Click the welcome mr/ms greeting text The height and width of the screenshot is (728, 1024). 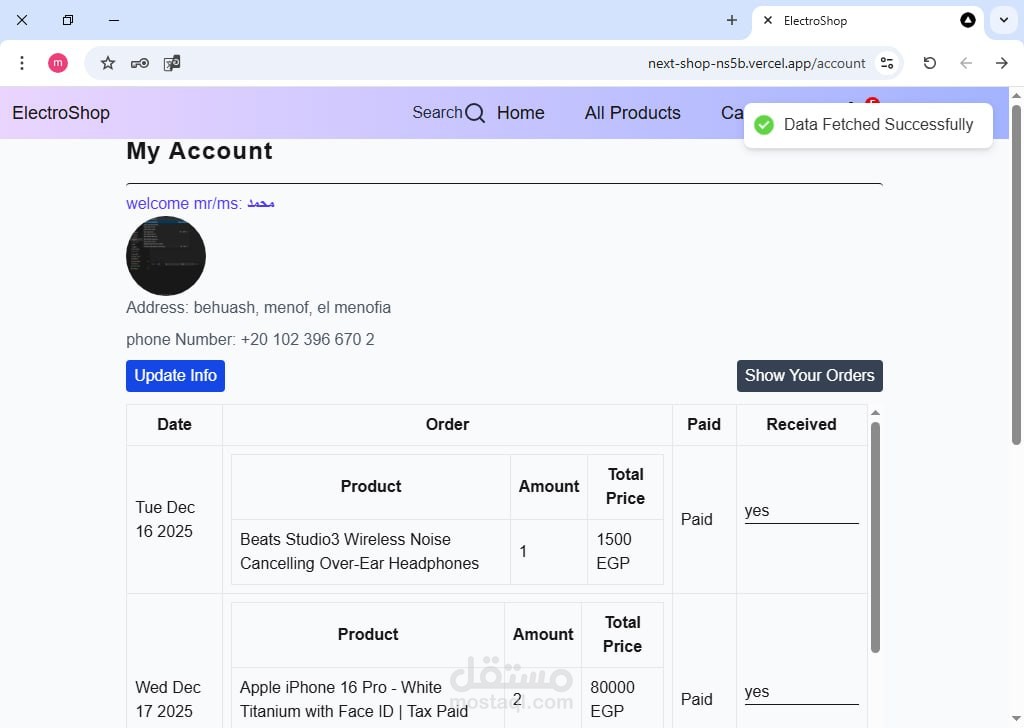tap(200, 204)
